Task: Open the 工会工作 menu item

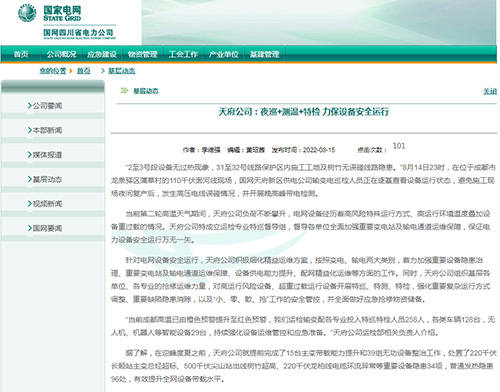Action: point(183,54)
